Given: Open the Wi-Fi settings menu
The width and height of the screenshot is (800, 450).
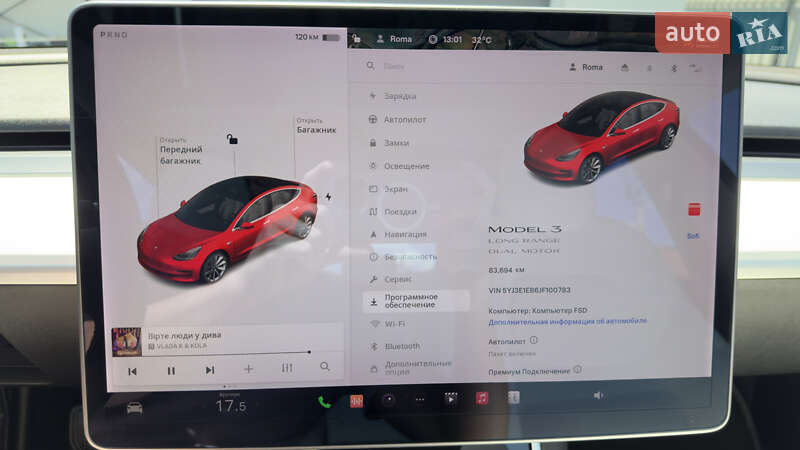Looking at the screenshot, I should pyautogui.click(x=387, y=324).
